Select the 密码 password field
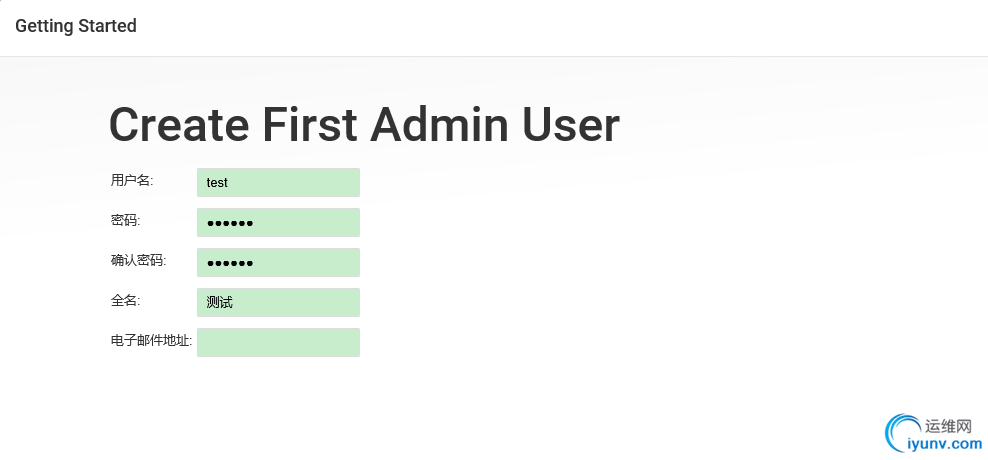 pyautogui.click(x=279, y=222)
